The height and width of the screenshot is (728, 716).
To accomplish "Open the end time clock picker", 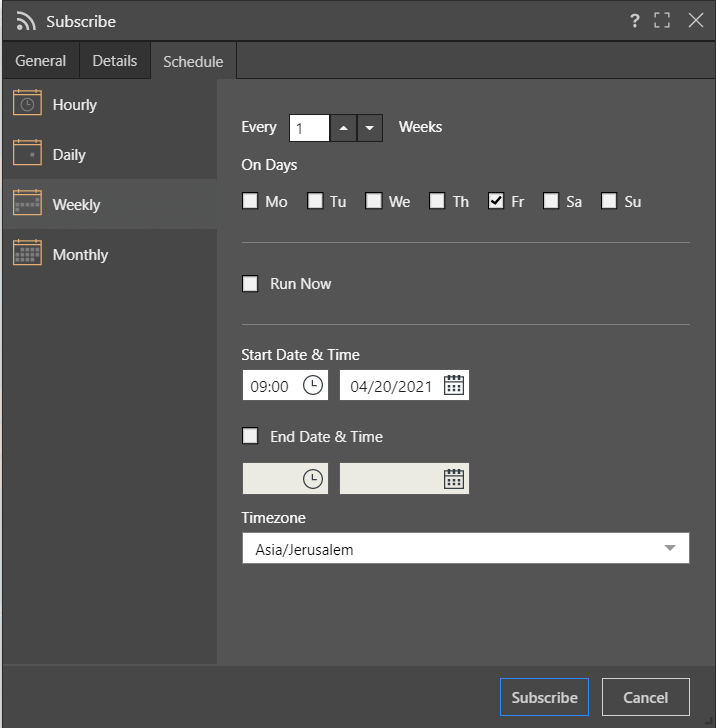I will point(312,479).
